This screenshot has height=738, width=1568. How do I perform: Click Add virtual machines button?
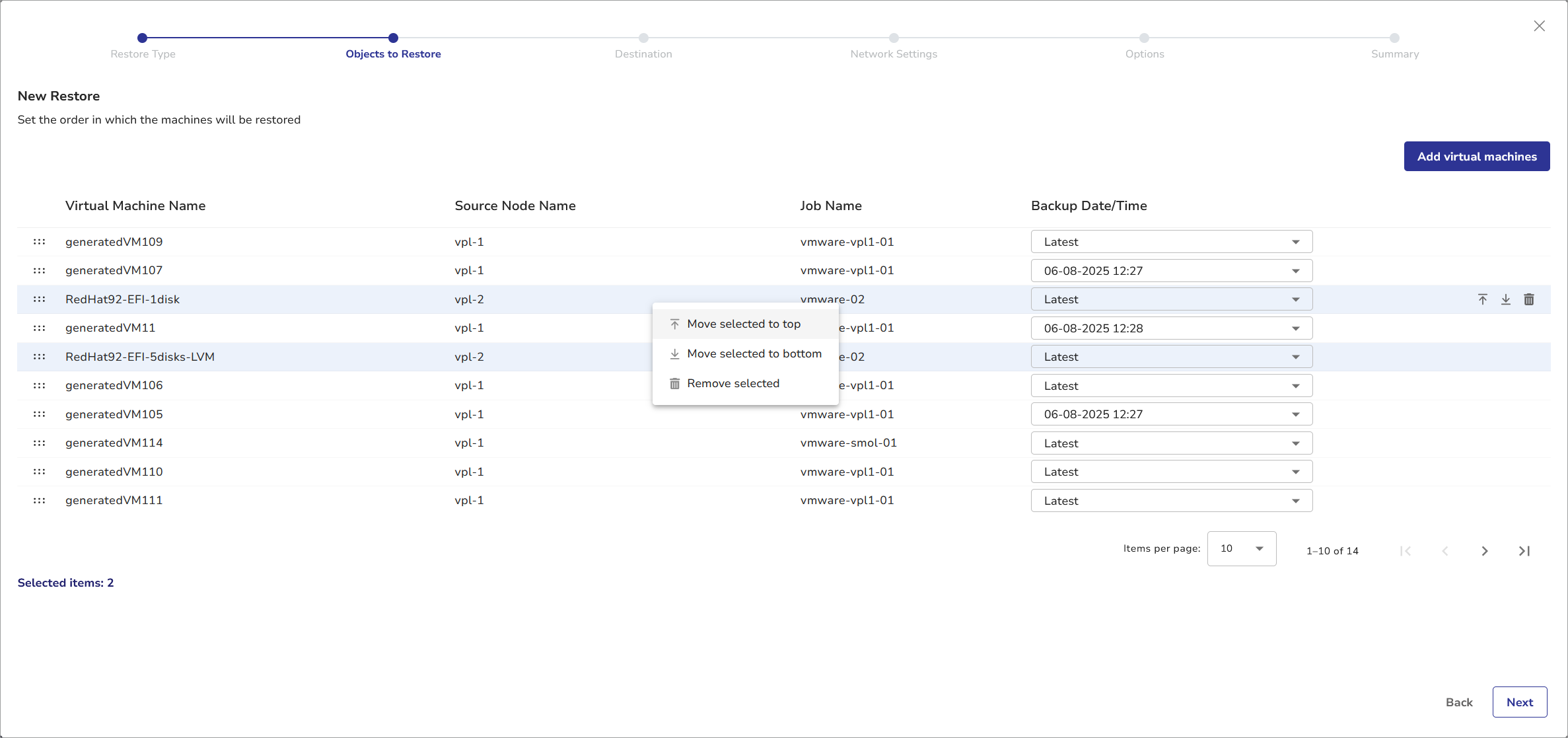[1476, 157]
